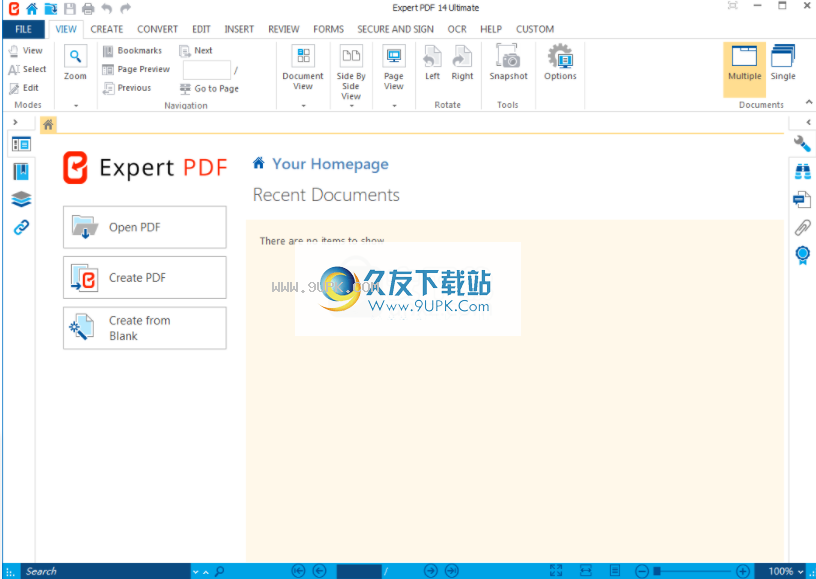
Task: Expand the left sidebar panel arrow
Action: [16, 122]
